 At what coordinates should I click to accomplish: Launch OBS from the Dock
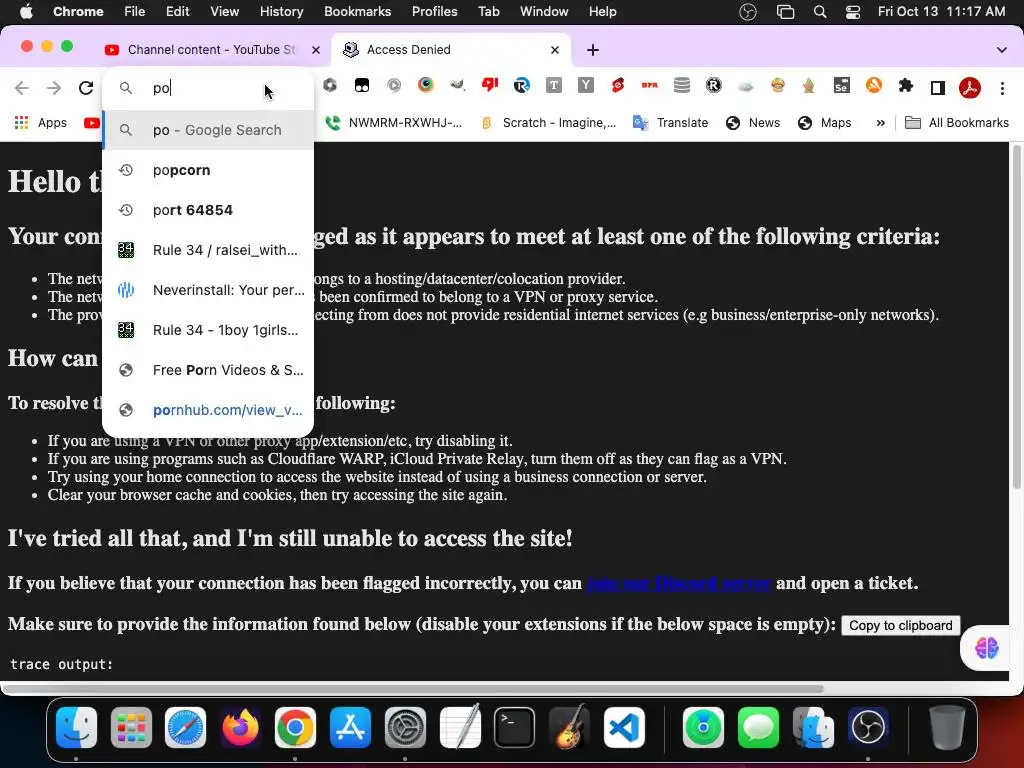tap(868, 727)
